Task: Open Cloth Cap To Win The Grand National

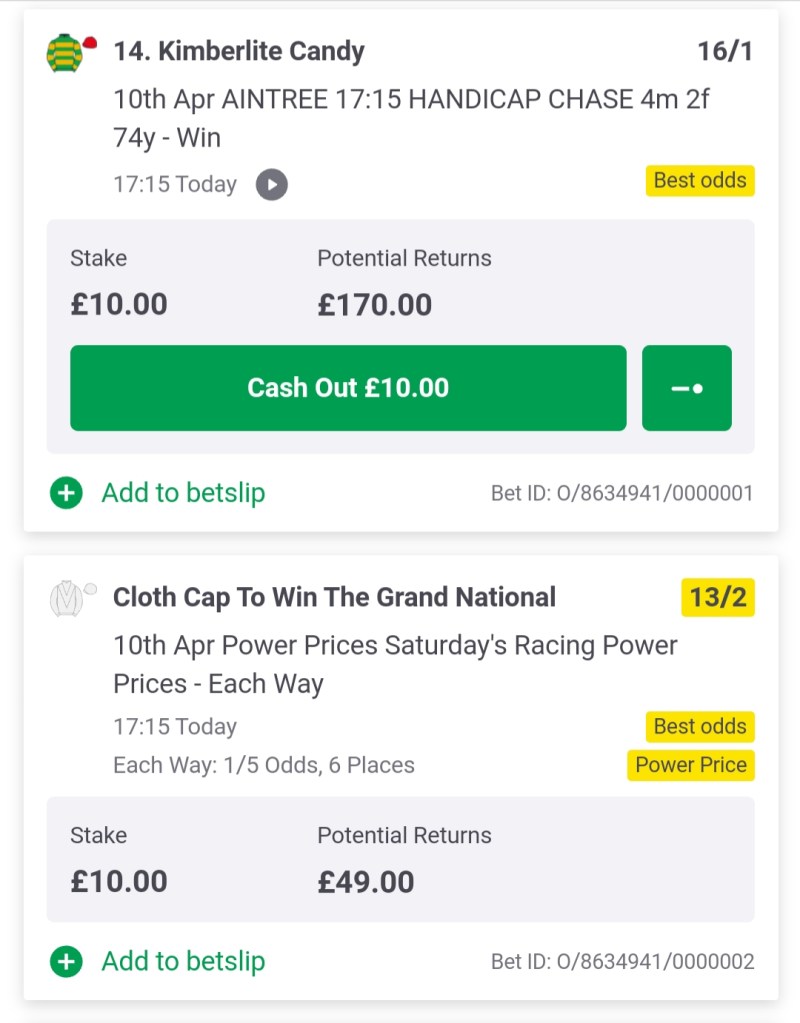Action: click(334, 598)
